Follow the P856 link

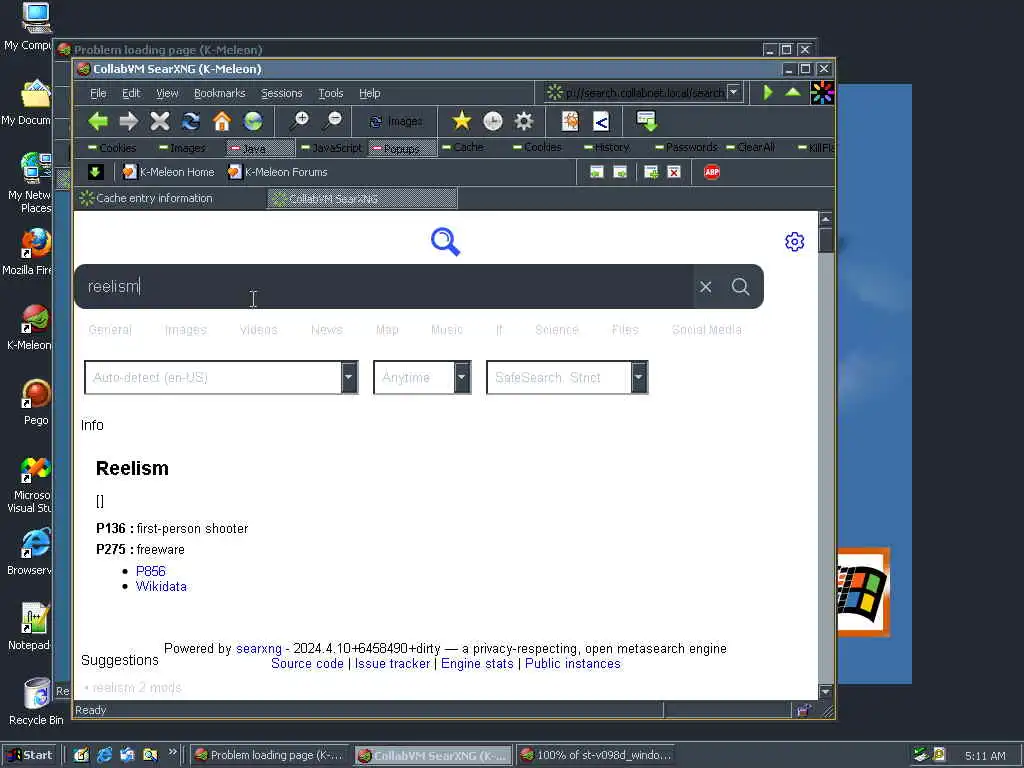150,571
